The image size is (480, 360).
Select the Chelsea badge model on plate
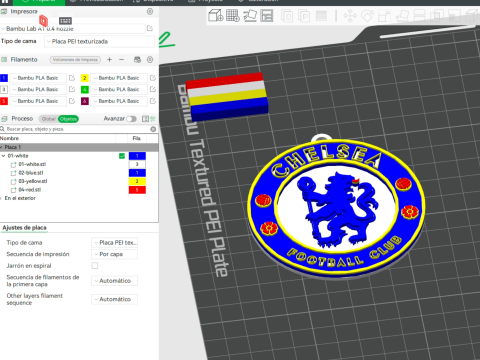pos(336,207)
